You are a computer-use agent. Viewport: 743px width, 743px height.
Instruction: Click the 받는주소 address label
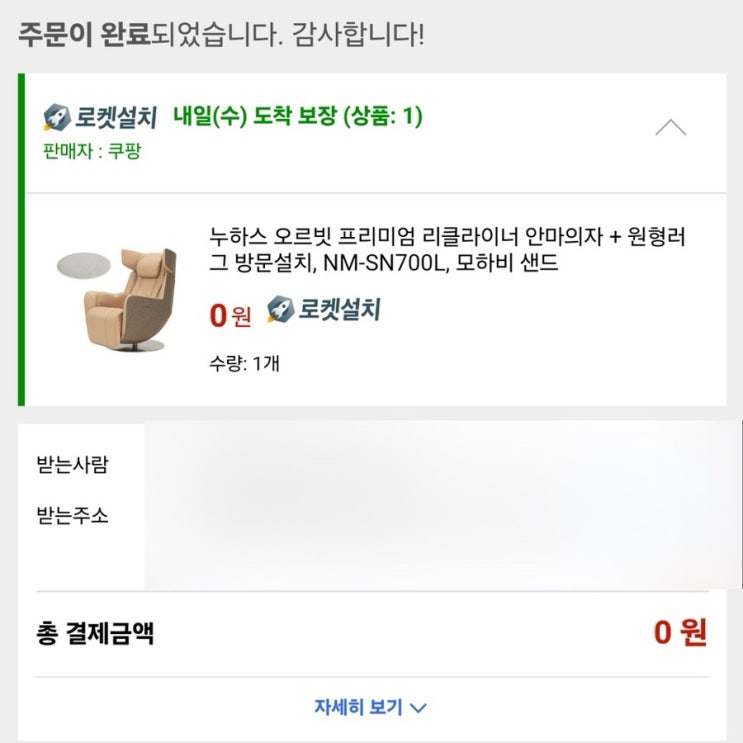pyautogui.click(x=72, y=516)
